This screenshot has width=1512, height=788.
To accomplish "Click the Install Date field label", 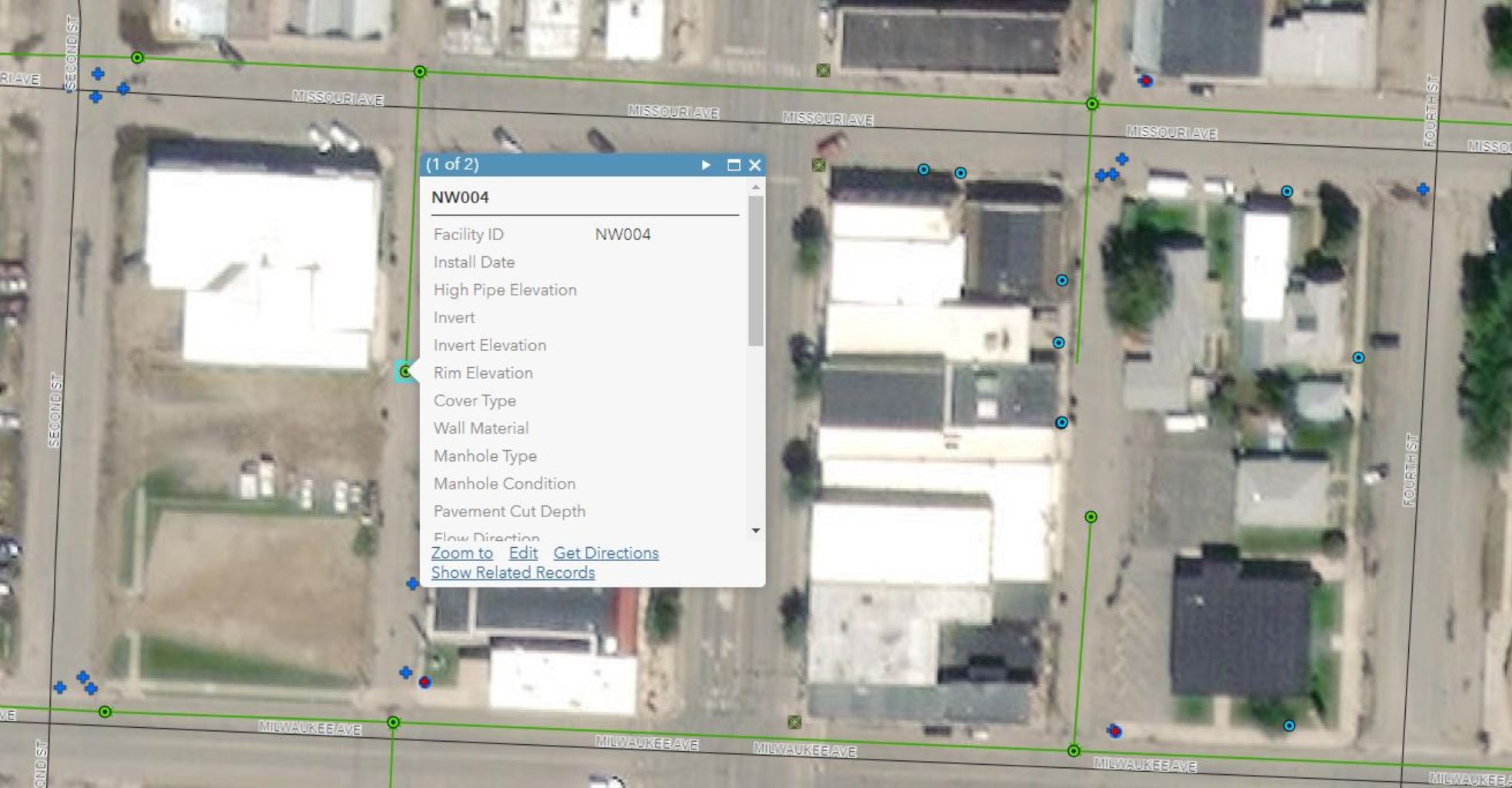I will coord(474,262).
